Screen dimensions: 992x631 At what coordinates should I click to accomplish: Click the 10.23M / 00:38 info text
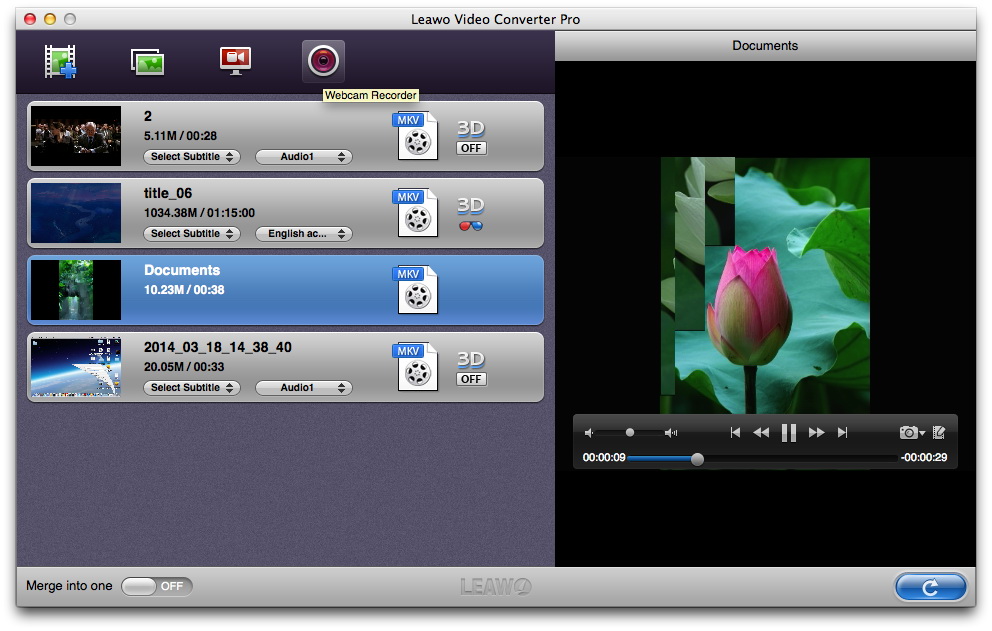tap(184, 290)
